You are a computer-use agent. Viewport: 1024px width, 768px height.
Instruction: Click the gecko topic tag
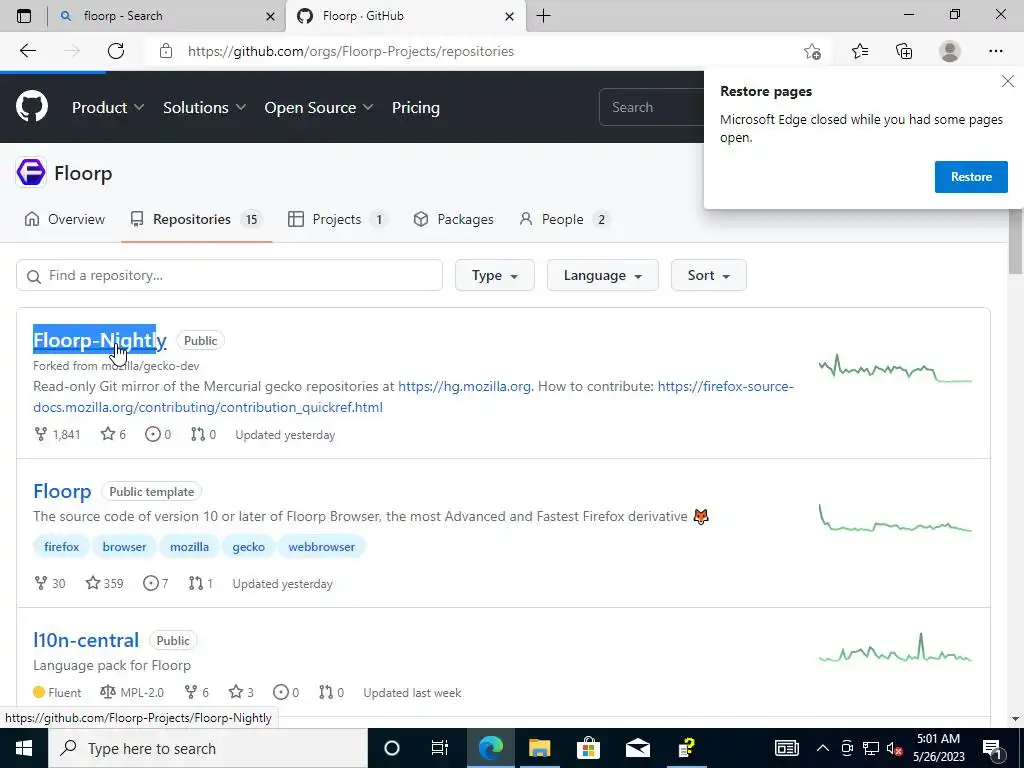tap(249, 547)
